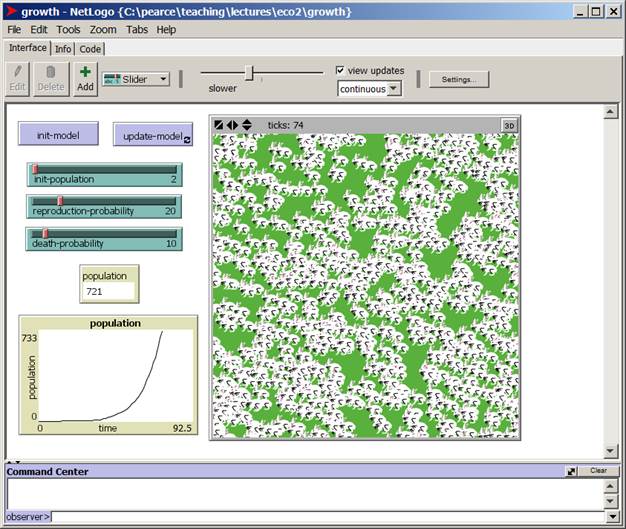
Task: Expand the continuous update mode dropdown
Action: (369, 89)
